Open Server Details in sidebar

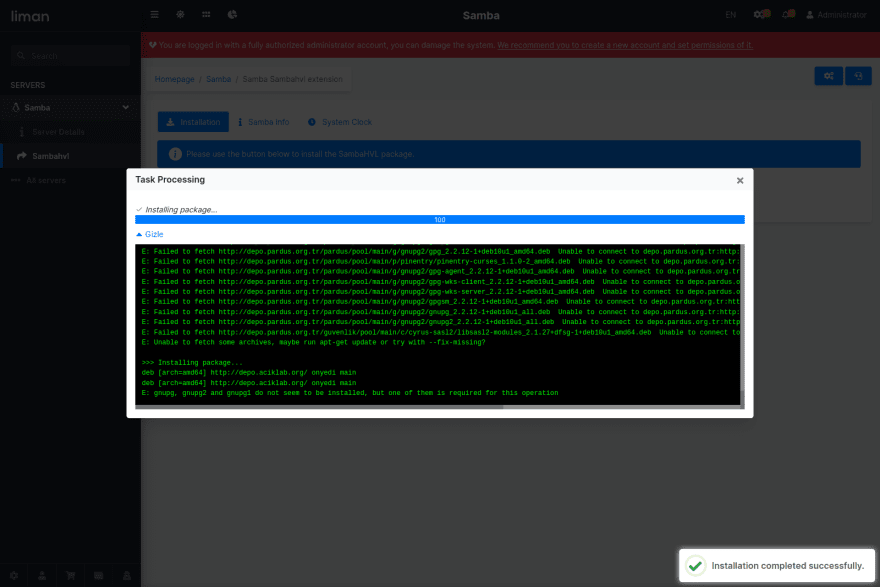click(x=58, y=132)
